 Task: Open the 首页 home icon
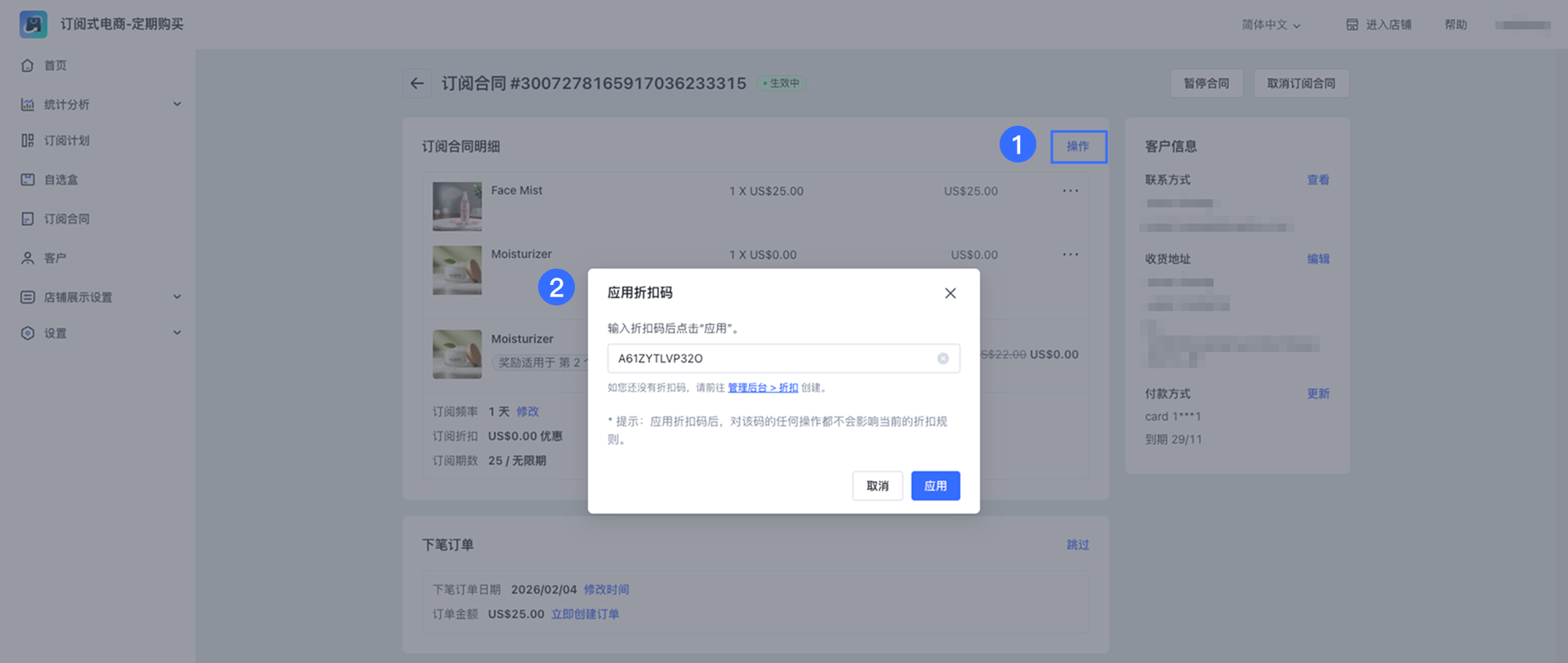coord(28,65)
